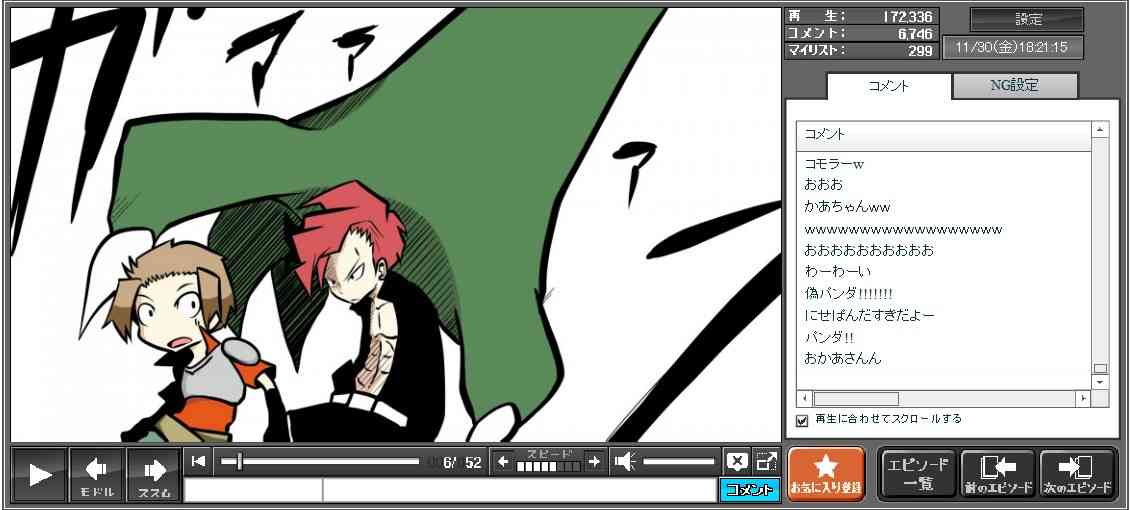Click the ススム forward arrow button
Screen dimensions: 1131x510
[x=154, y=474]
